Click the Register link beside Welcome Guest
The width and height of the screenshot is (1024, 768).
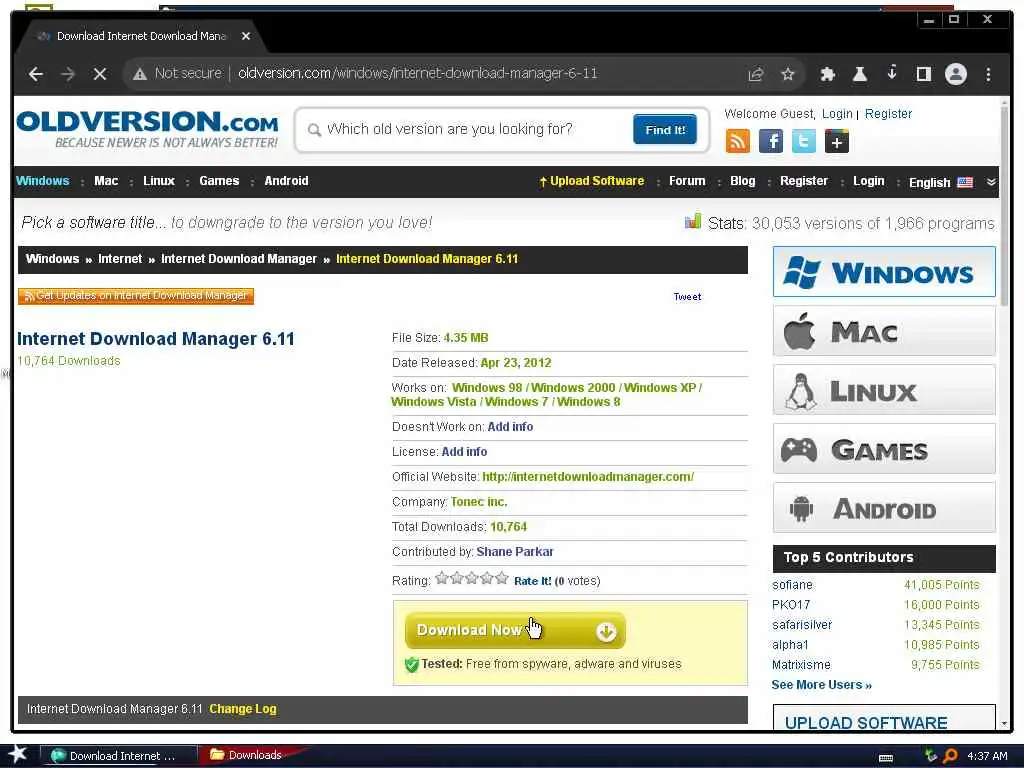tap(888, 114)
